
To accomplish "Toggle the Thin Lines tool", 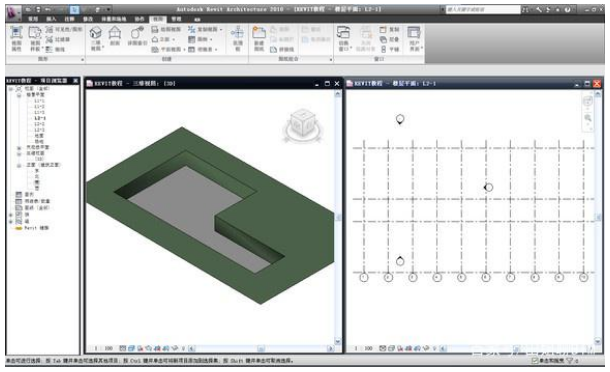I will click(55, 49).
